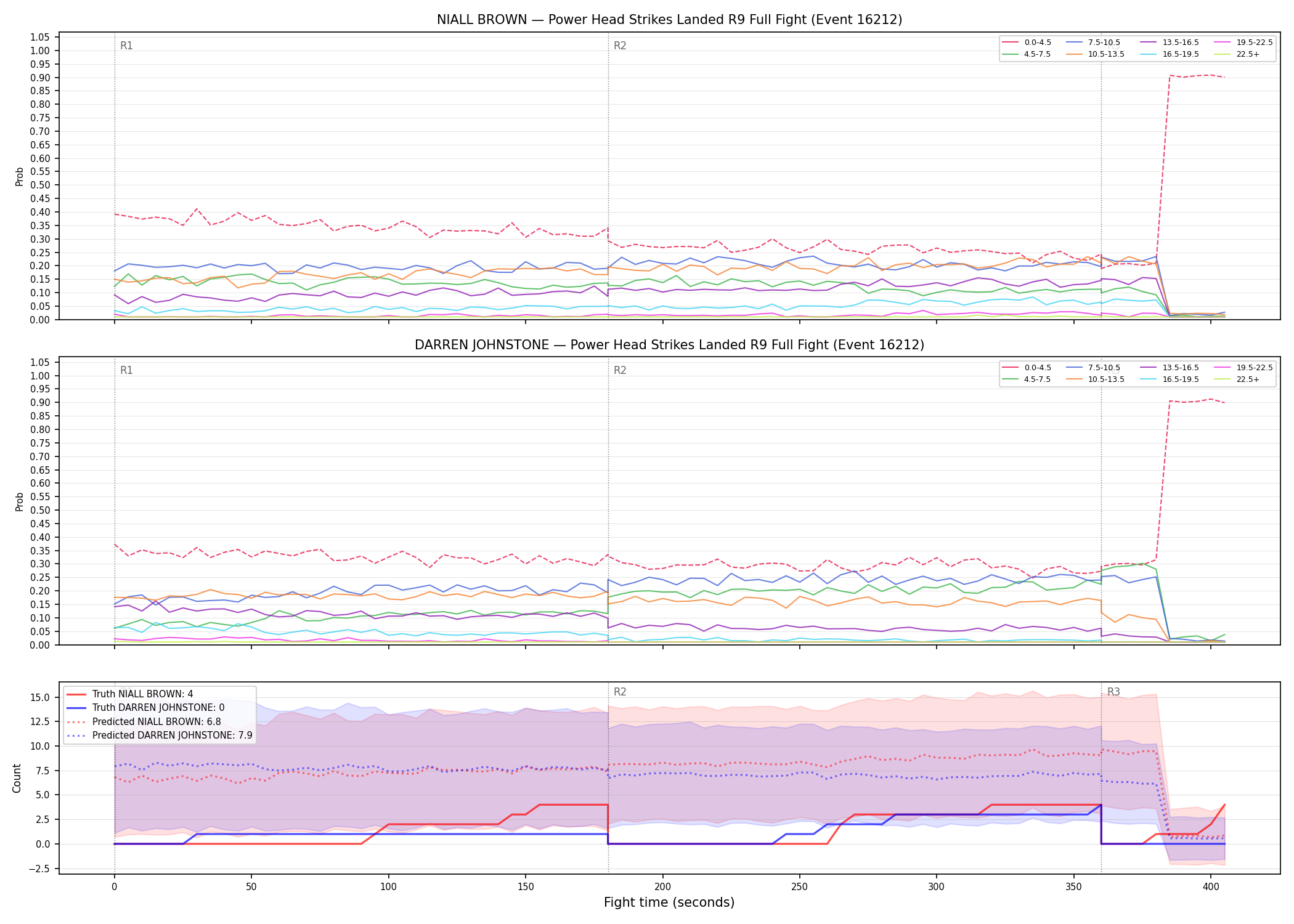1294x924 pixels.
Task: Click the 'Predicted DARREN JOHNSTONE: 7.9' legend entry
Action: [159, 736]
